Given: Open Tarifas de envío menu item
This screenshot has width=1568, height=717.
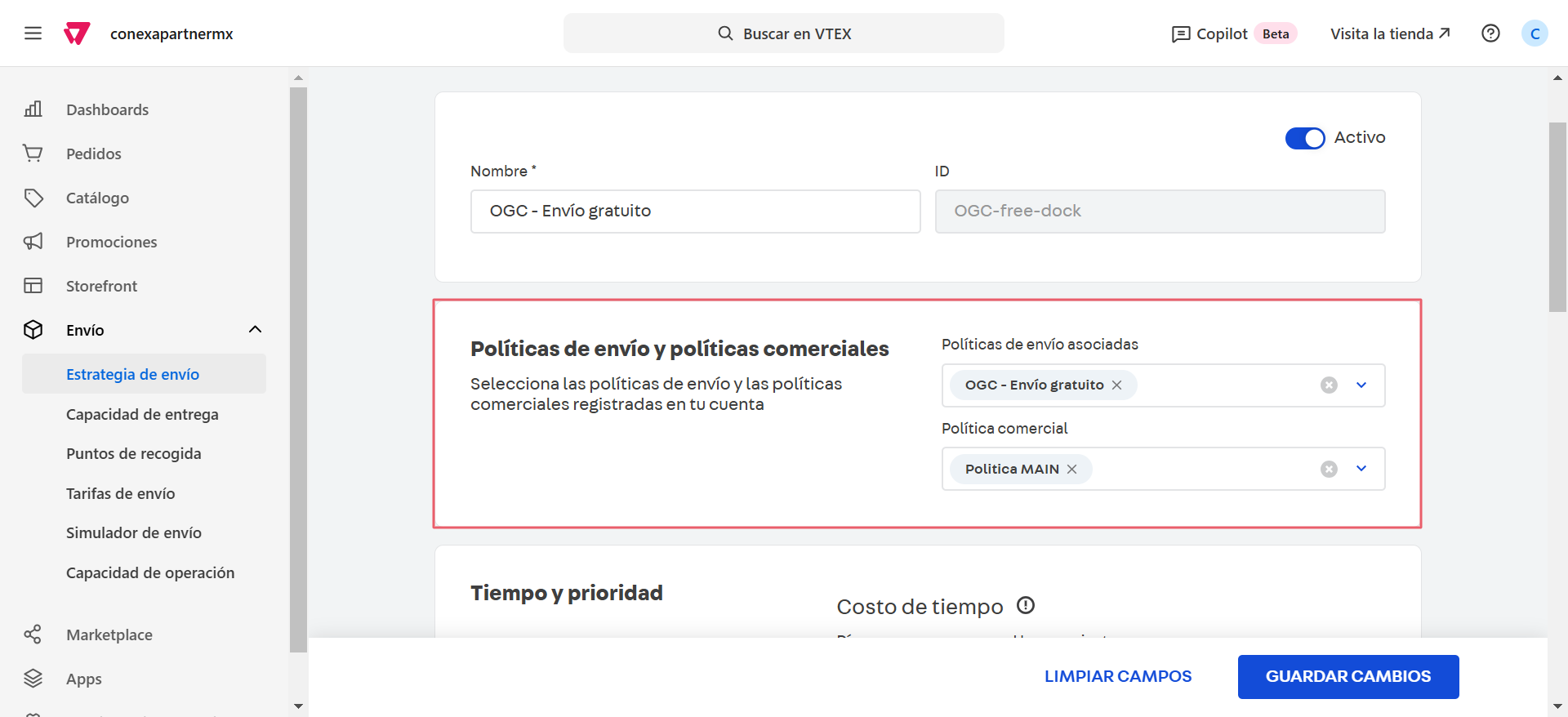Looking at the screenshot, I should 121,493.
